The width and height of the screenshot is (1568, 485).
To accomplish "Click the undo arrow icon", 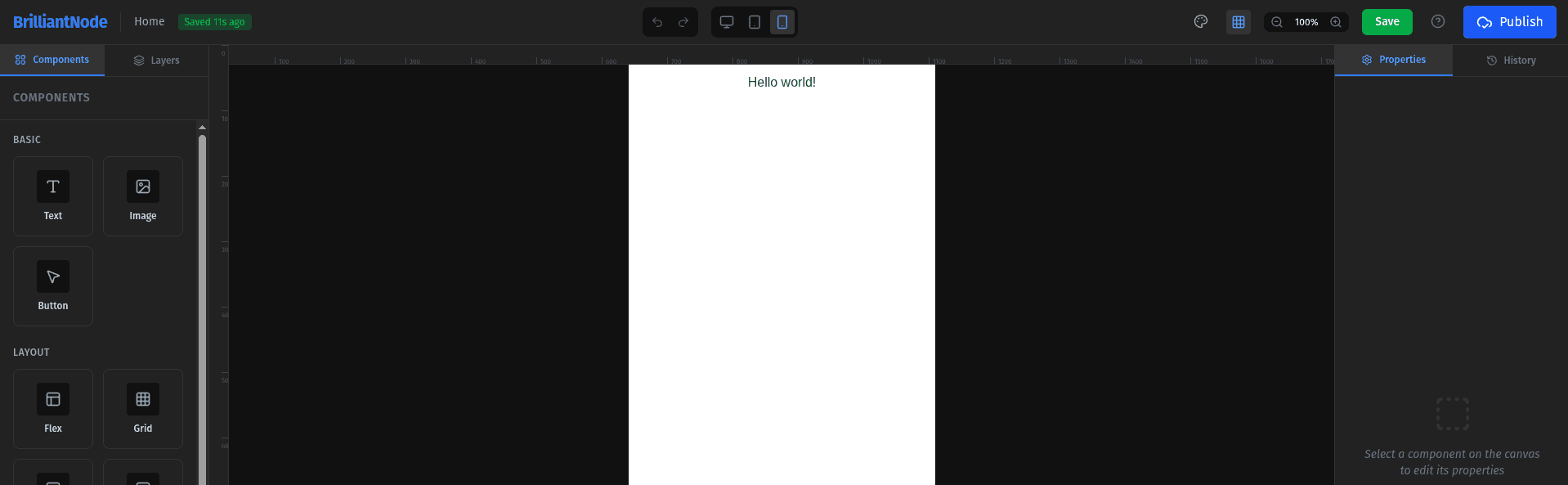I will [x=657, y=22].
